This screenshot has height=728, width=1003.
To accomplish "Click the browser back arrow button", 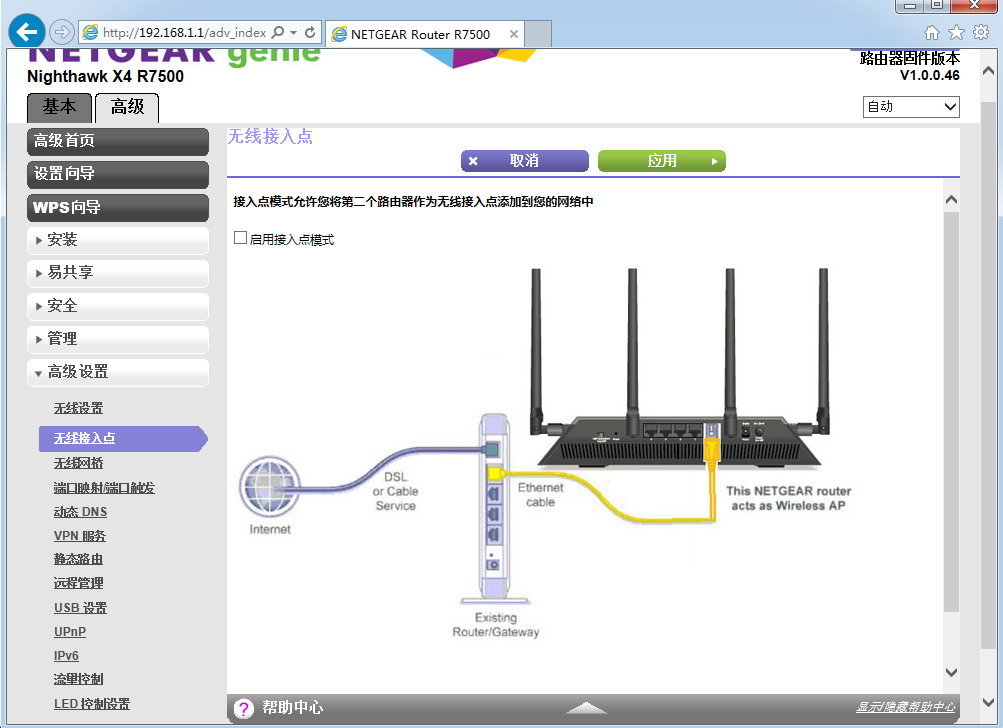I will (x=27, y=31).
